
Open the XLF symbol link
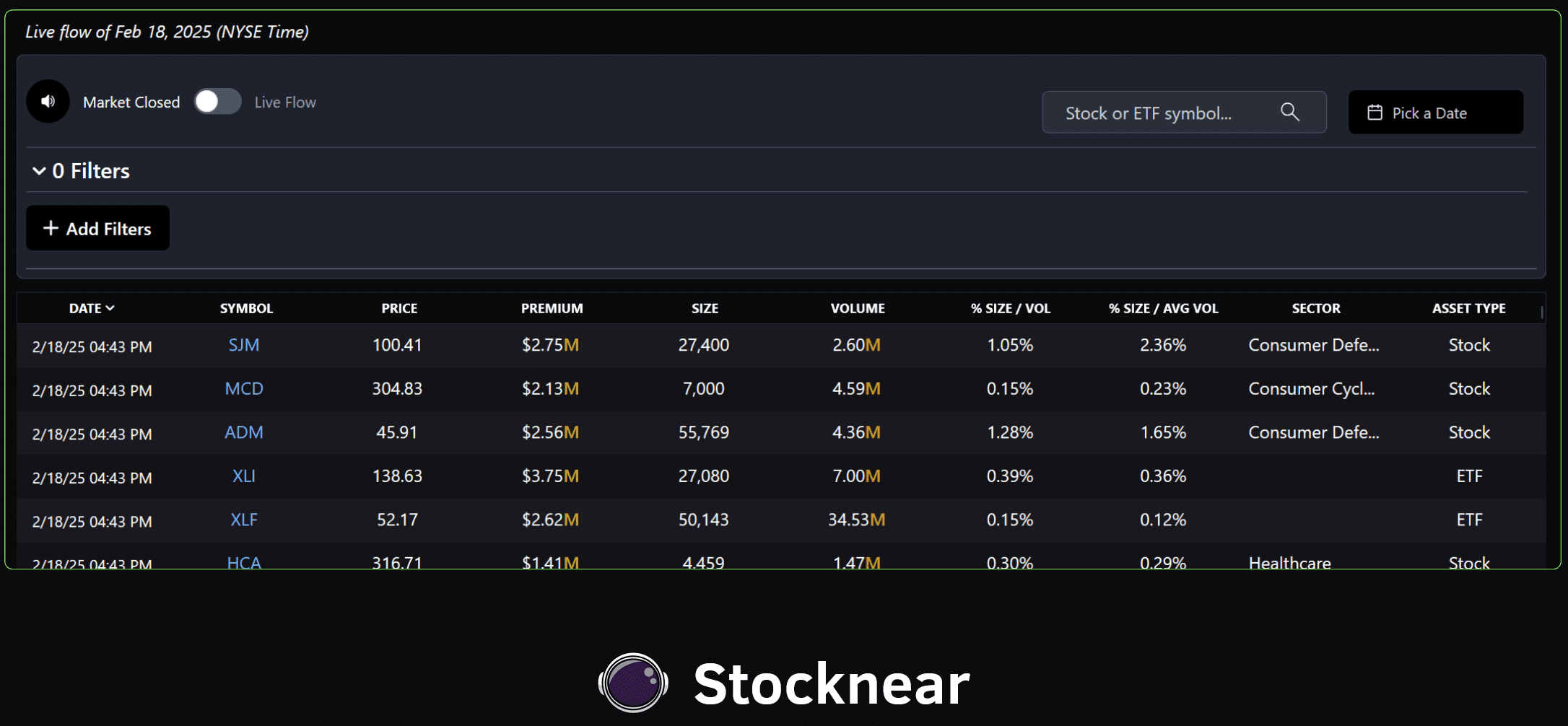tap(244, 520)
